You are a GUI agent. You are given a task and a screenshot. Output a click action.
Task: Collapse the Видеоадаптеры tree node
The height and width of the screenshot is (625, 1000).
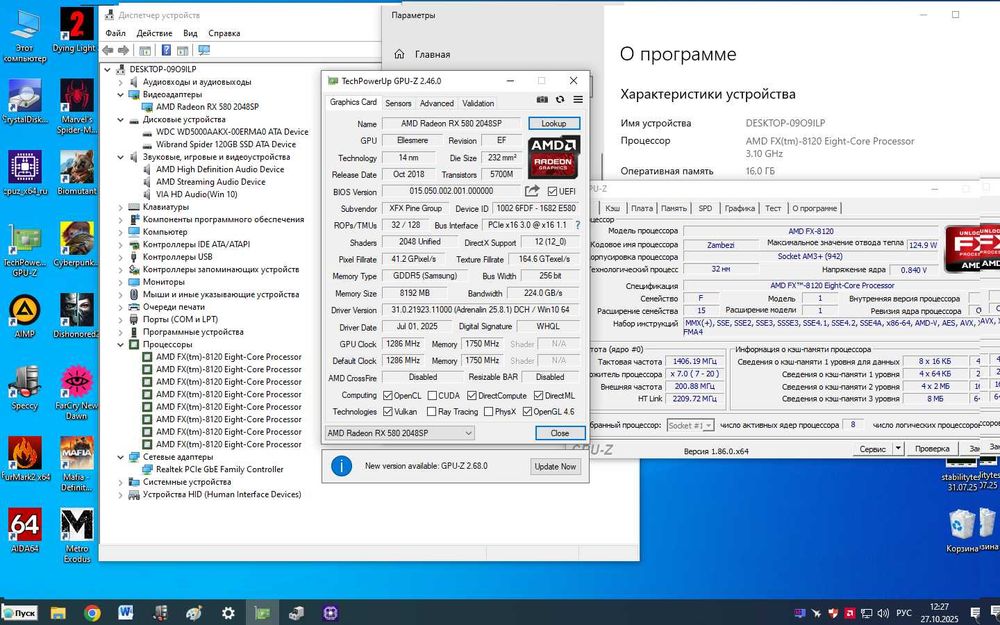(x=121, y=94)
